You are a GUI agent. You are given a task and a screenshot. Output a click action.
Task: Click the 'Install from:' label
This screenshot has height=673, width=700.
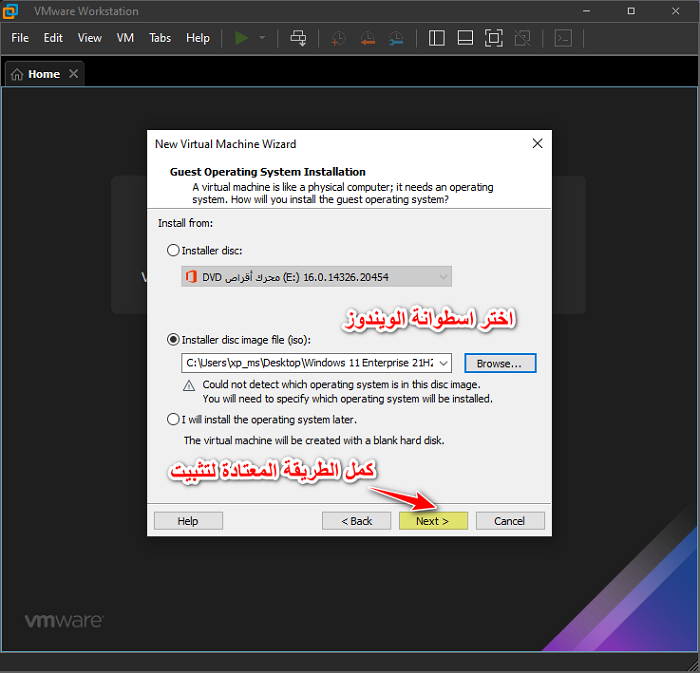click(185, 223)
